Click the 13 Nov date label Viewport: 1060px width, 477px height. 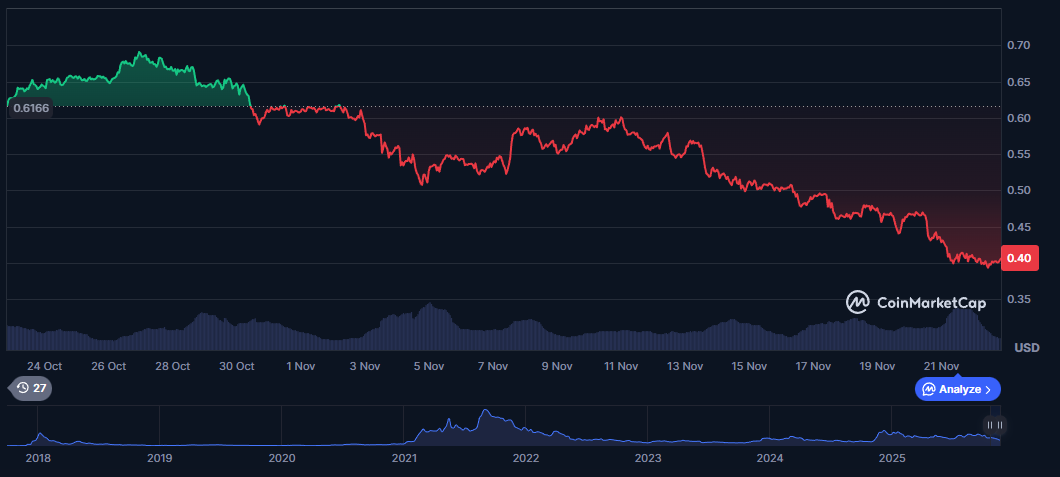(x=685, y=366)
